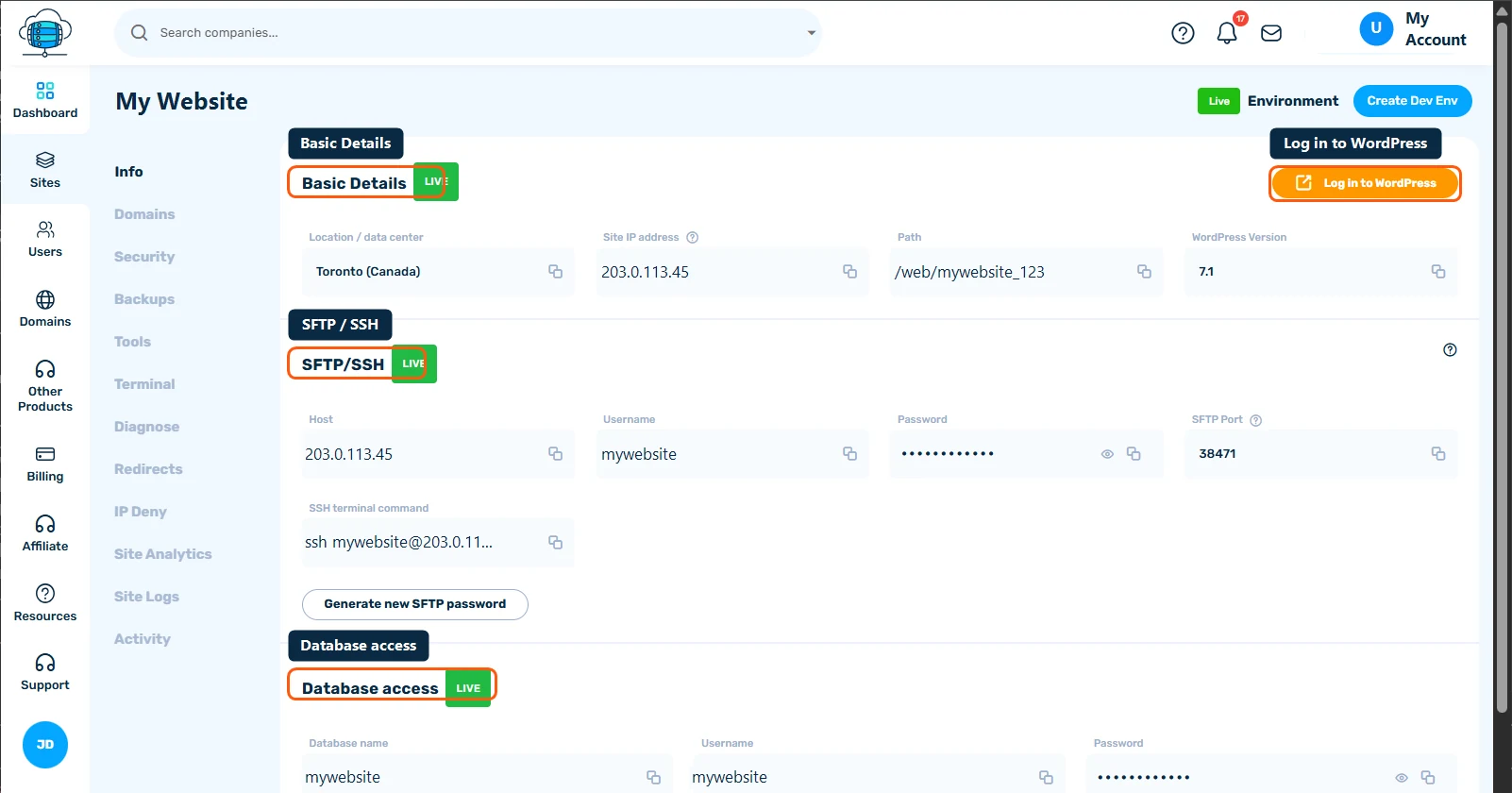Open the SFTP/SSH section help icon
Screen dimensions: 1512x793
1450,350
